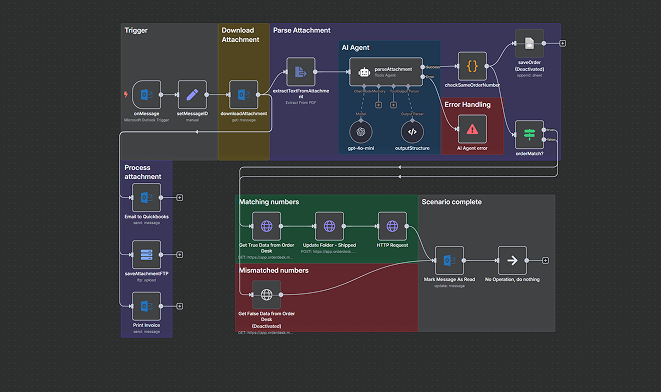Click the output connector of onMessage node
The image size is (661, 392).
(x=161, y=94)
